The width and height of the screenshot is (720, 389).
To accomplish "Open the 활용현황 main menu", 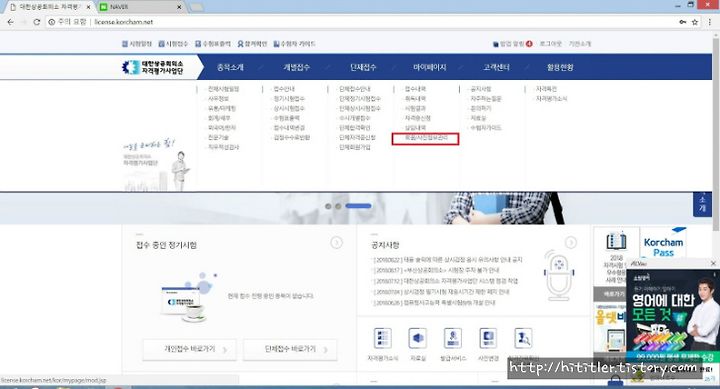I will (x=560, y=67).
